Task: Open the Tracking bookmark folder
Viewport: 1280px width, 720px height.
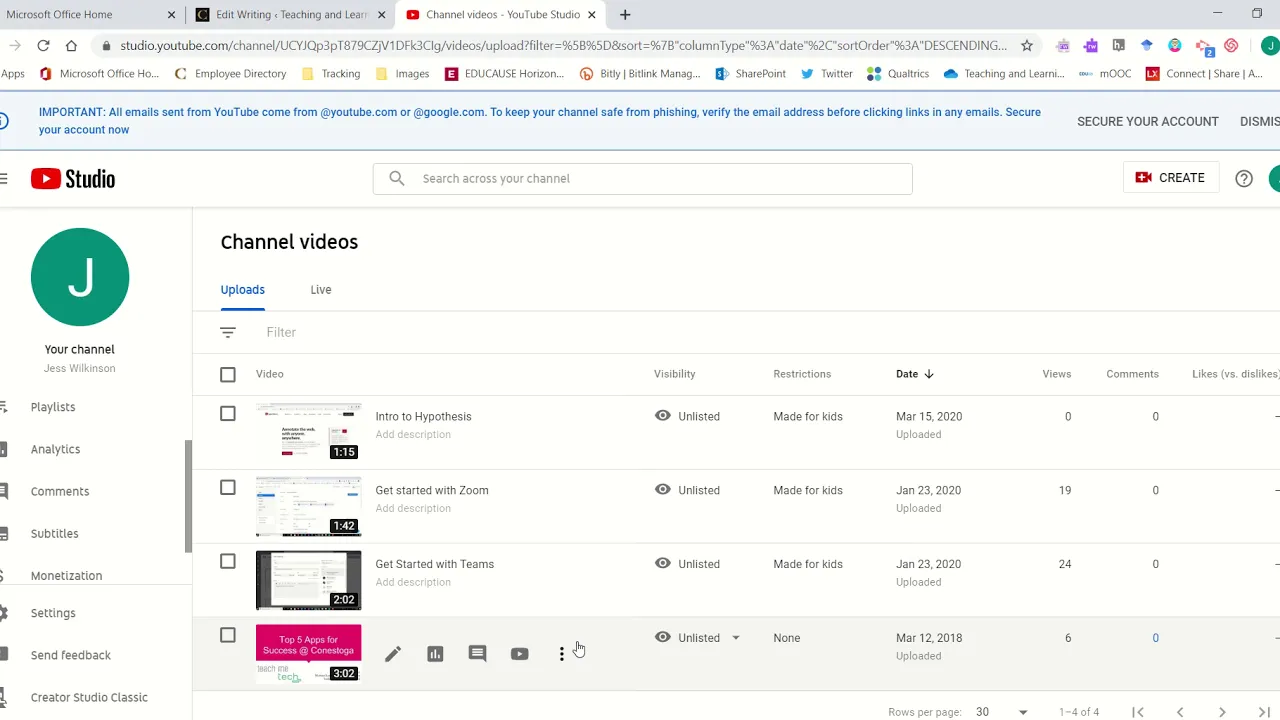Action: (x=330, y=73)
